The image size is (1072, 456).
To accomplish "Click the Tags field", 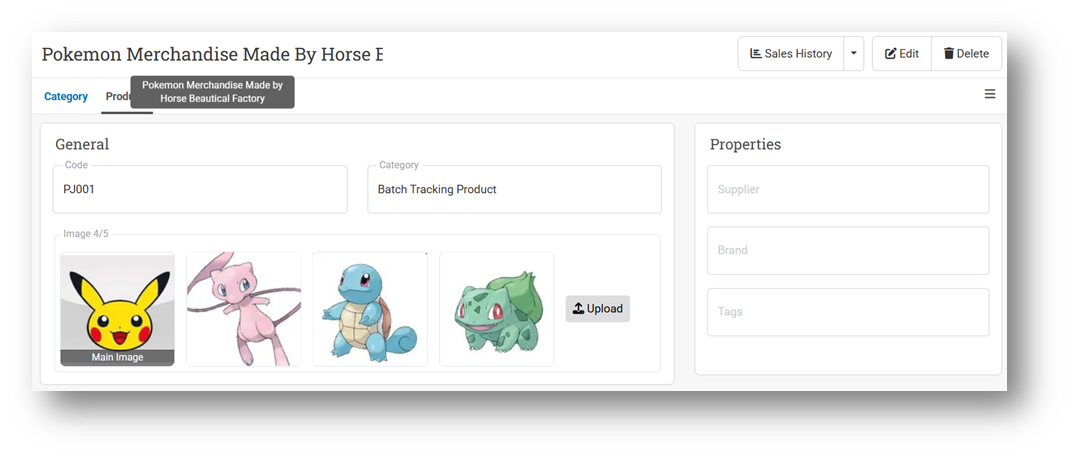I will (x=848, y=312).
